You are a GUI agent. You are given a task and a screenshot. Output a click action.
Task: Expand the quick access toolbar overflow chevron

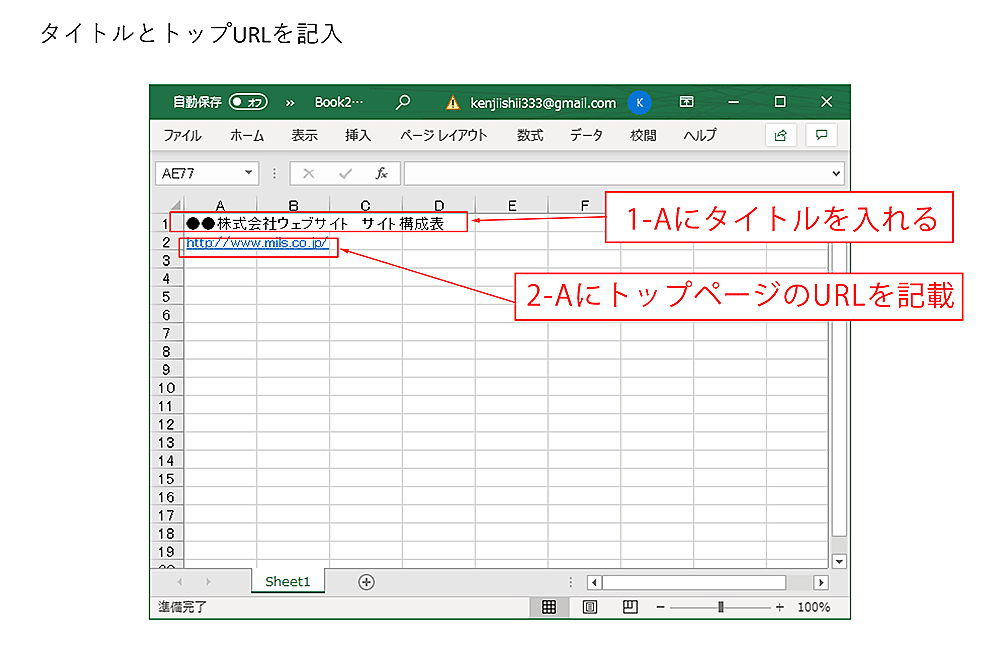point(290,102)
